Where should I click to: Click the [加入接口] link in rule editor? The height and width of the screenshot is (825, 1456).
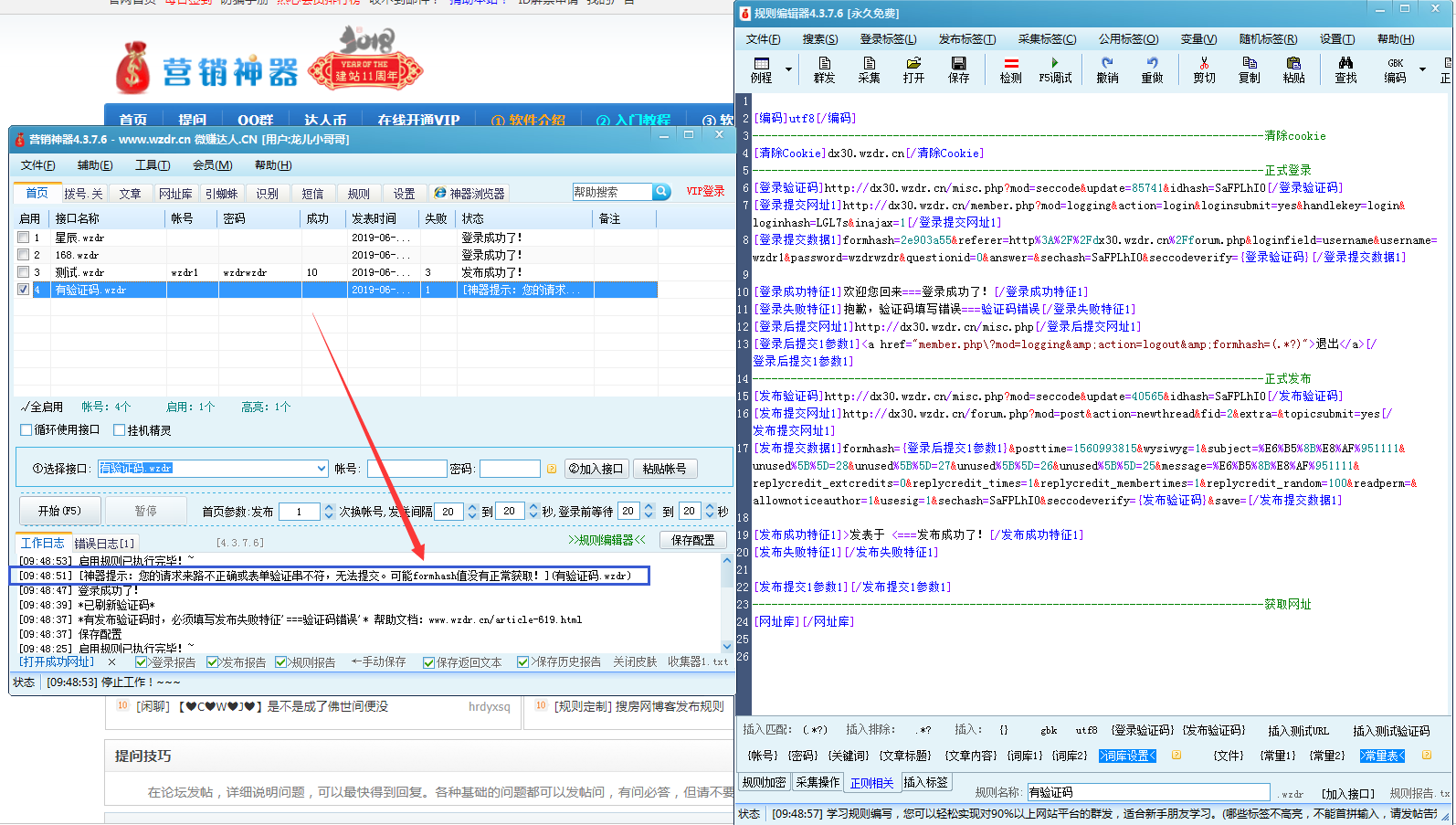click(x=1347, y=793)
